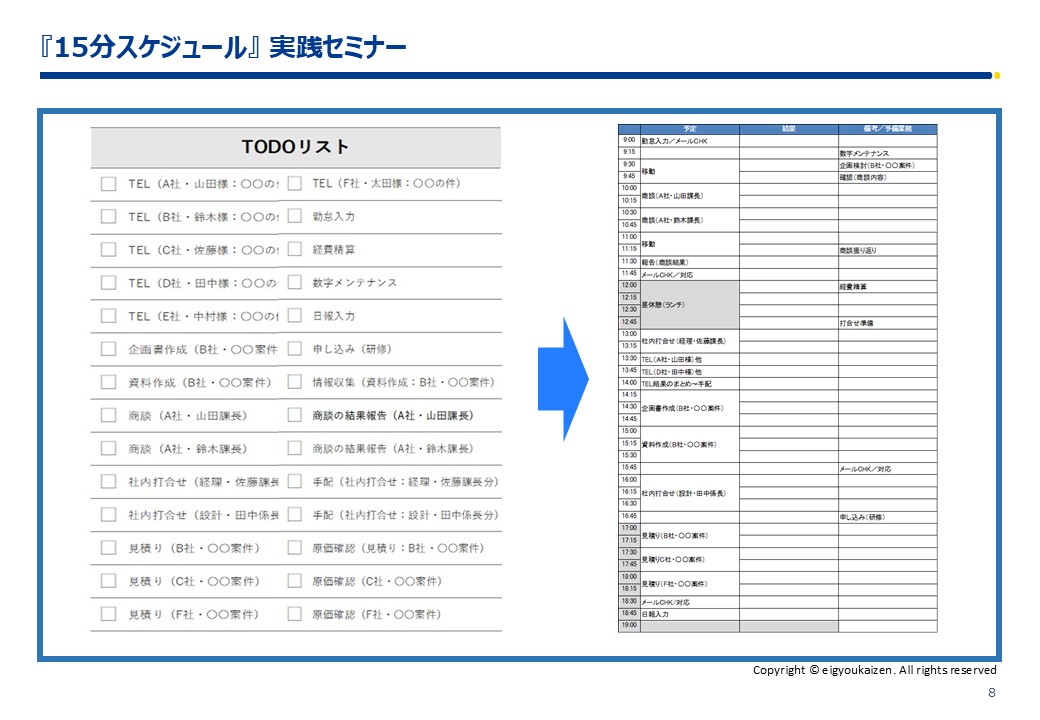Tick the 手配（社内打合せ：経理・佐藤課長分） checkbox
Image resolution: width=1040 pixels, height=720 pixels.
[x=294, y=482]
